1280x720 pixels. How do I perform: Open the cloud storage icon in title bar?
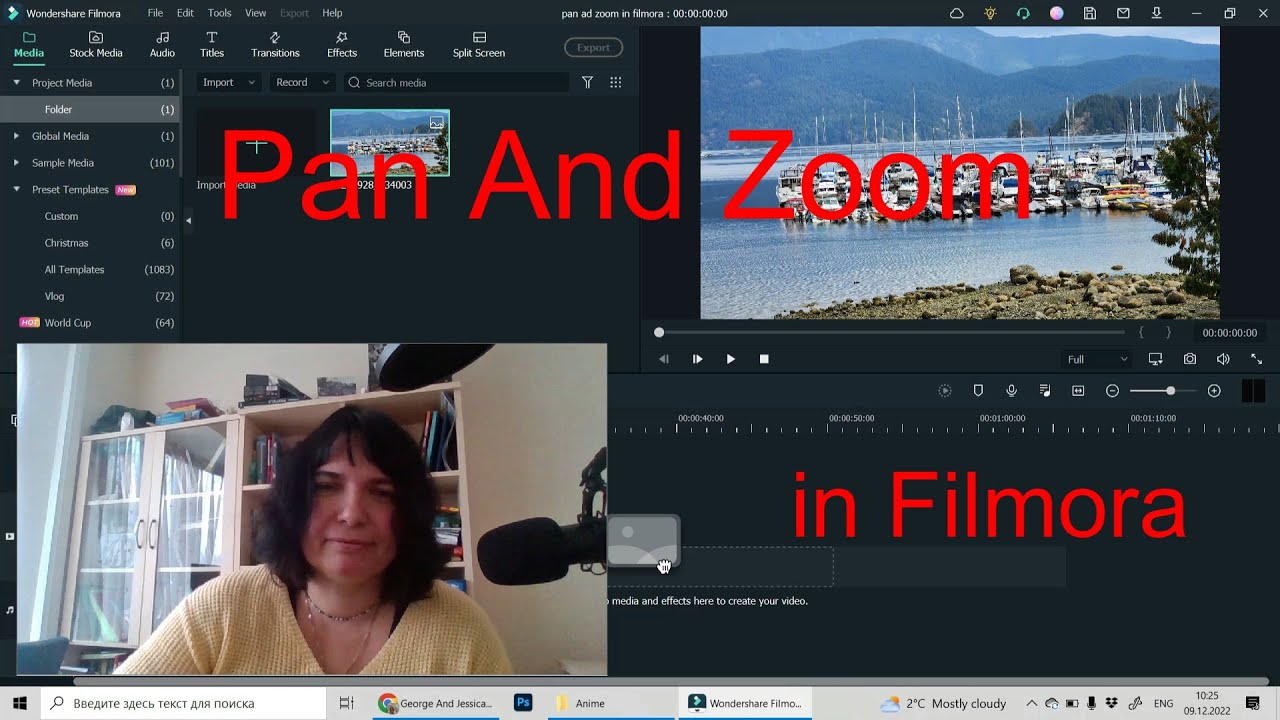[957, 13]
